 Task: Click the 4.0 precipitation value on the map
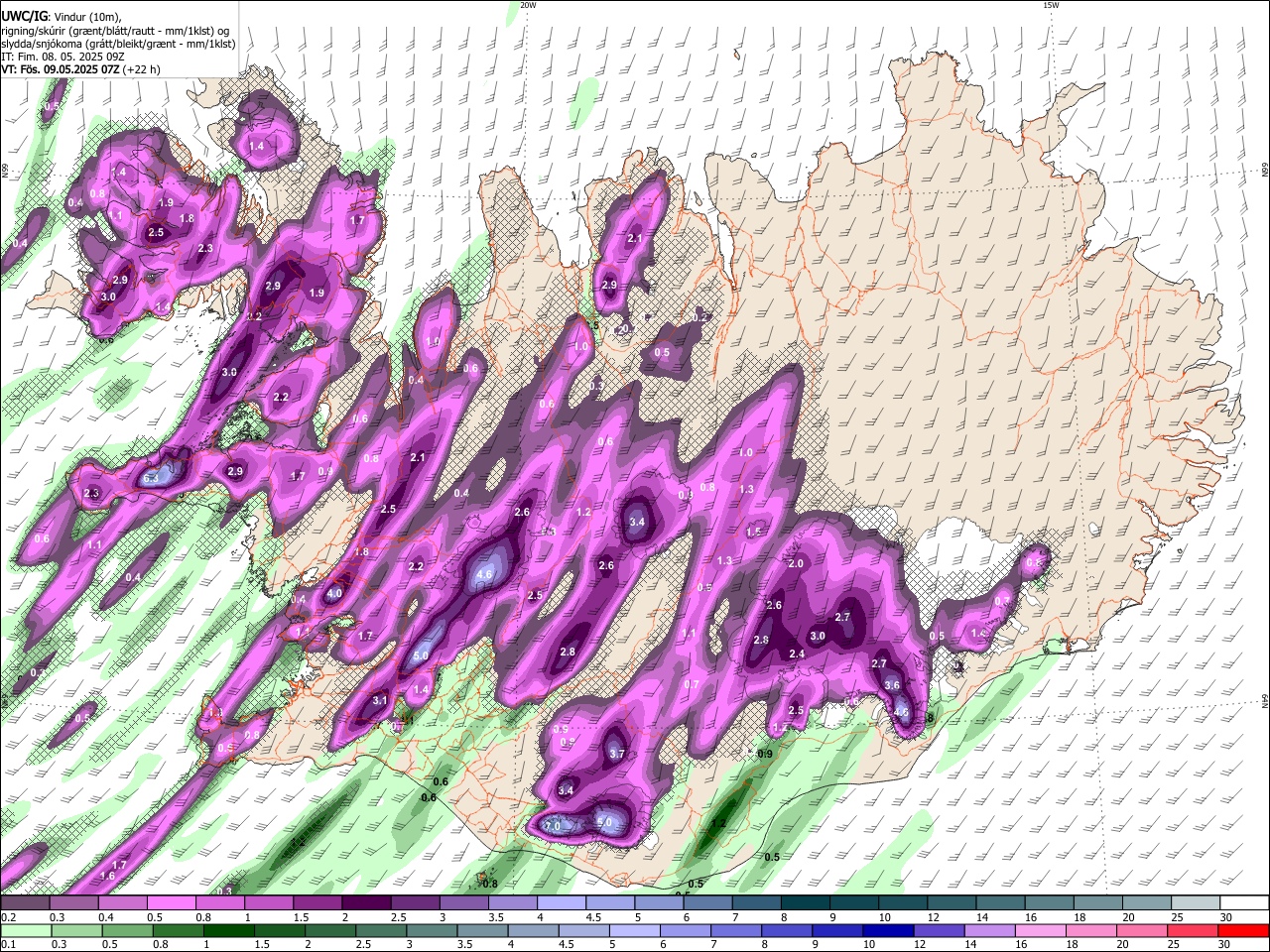[334, 594]
